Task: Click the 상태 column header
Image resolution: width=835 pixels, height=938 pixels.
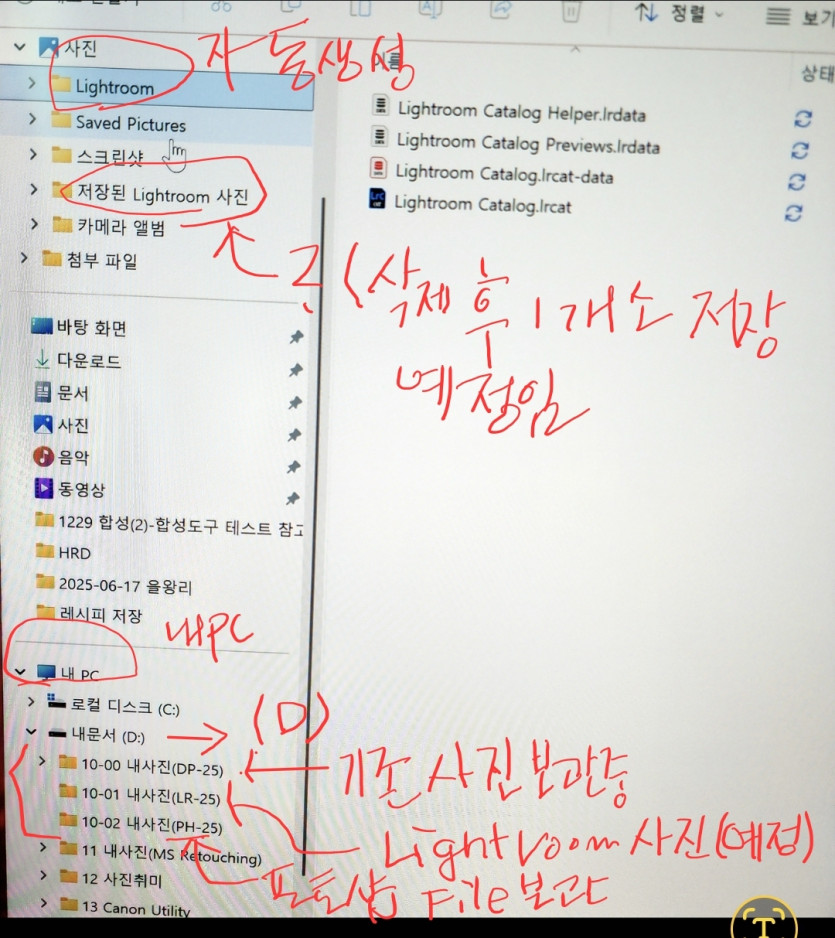Action: 818,74
